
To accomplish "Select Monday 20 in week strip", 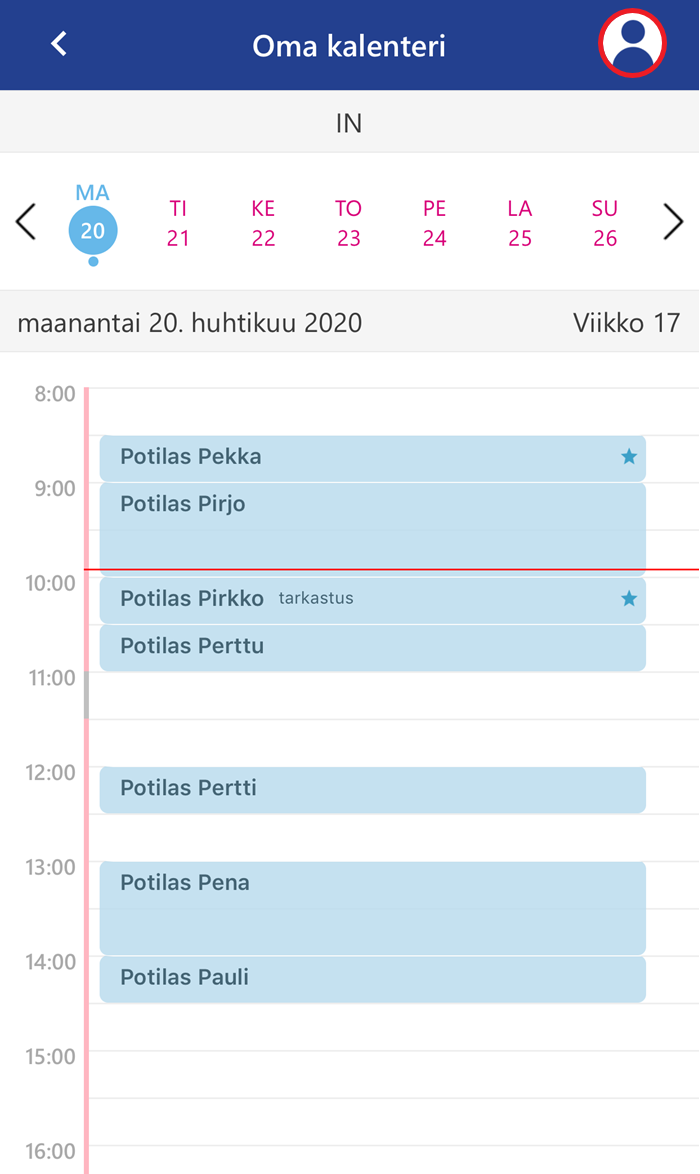I will tap(93, 223).
